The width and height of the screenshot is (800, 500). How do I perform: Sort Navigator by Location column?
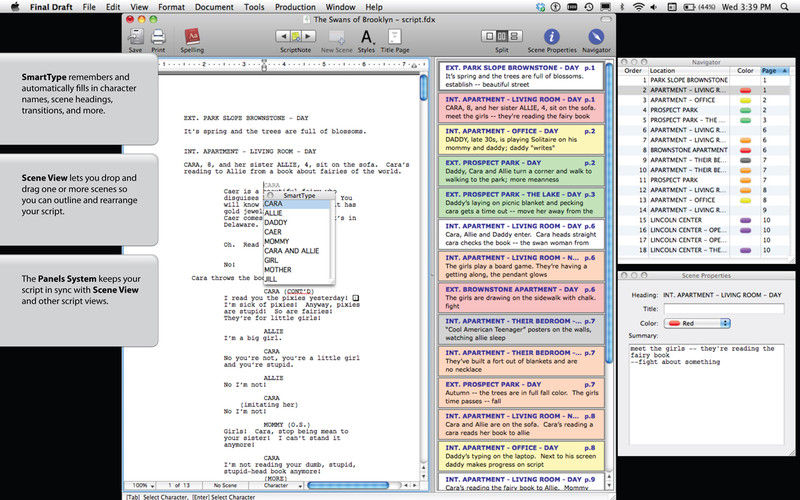pyautogui.click(x=689, y=70)
